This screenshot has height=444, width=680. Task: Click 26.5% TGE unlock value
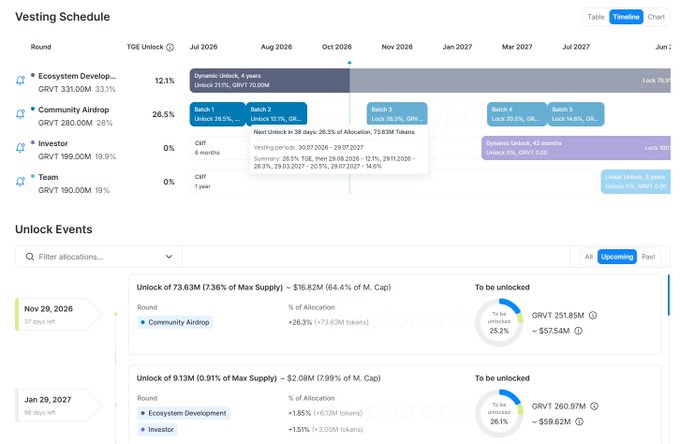tap(163, 114)
